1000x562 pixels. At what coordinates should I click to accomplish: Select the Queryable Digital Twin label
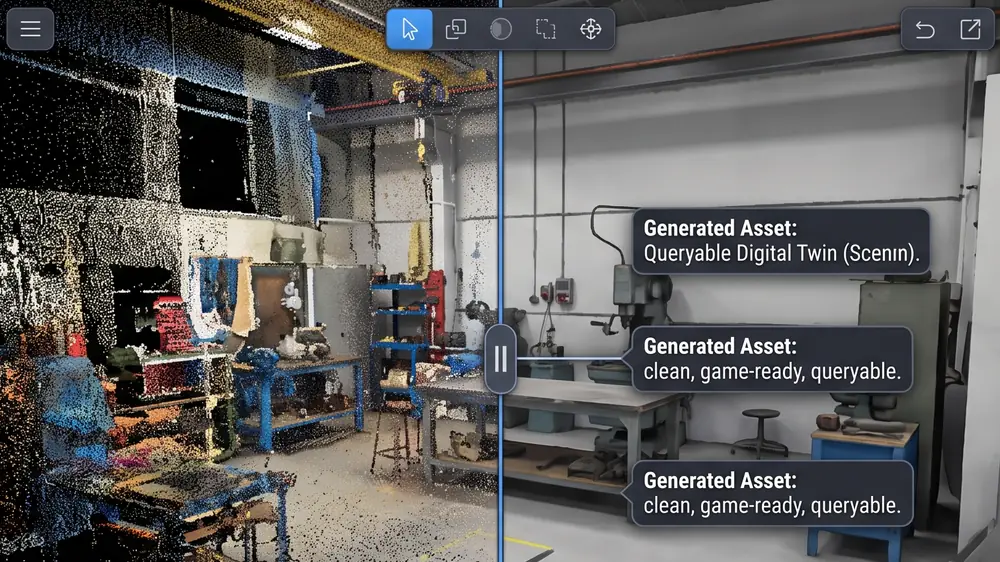(x=781, y=240)
